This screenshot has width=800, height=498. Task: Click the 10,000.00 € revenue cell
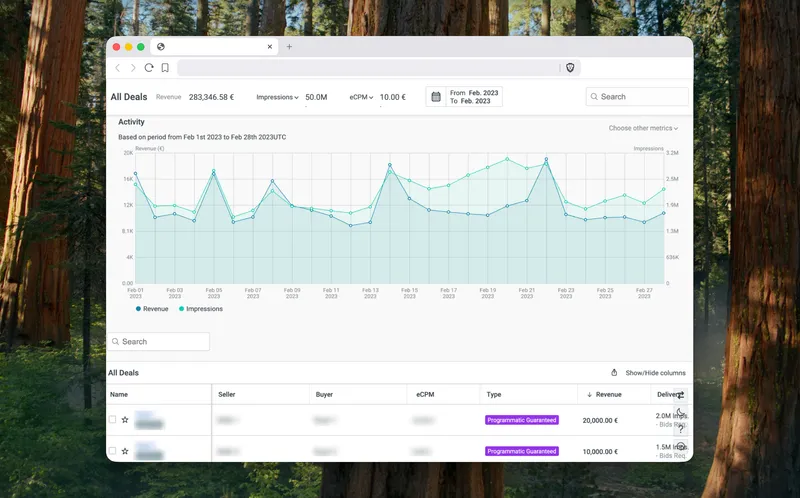[600, 452]
